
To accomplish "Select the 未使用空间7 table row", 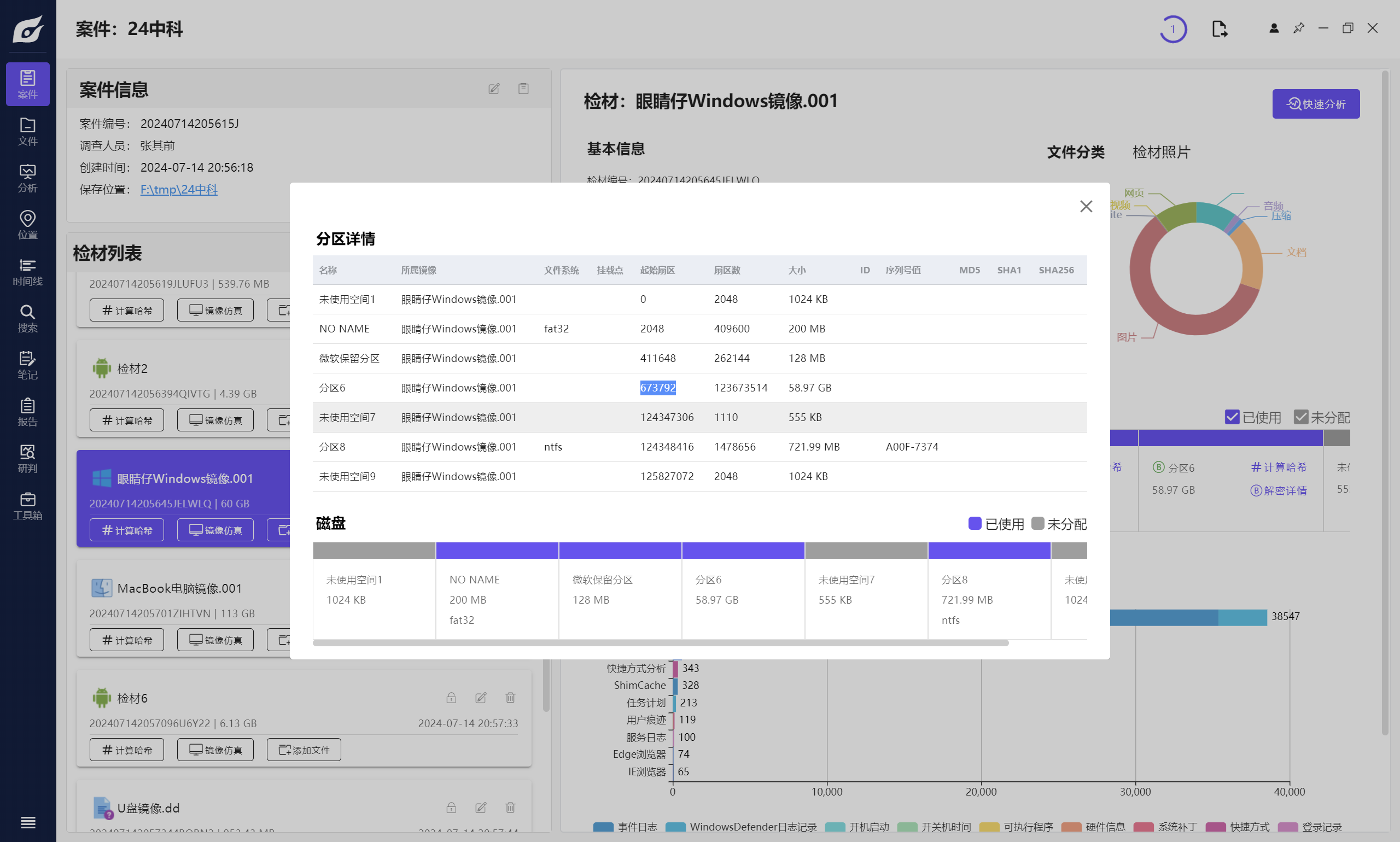I will pyautogui.click(x=699, y=418).
